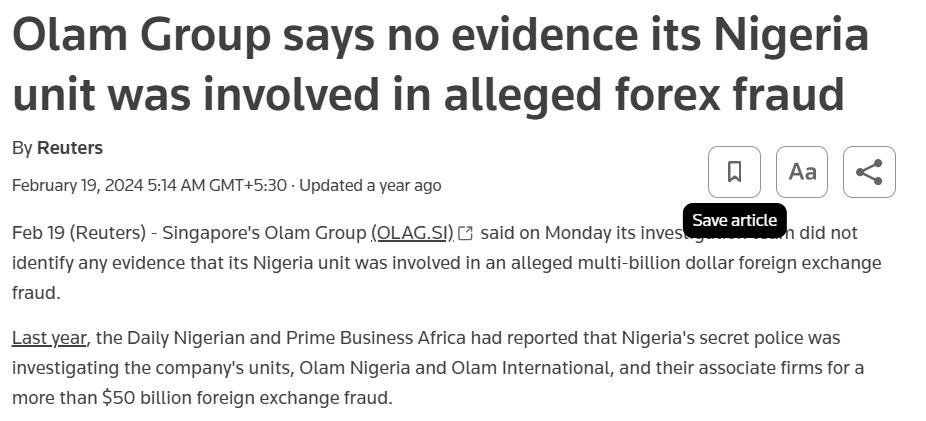Viewport: 926px width, 421px height.
Task: Click the 'forex fraud' words in headline
Action: pos(729,94)
